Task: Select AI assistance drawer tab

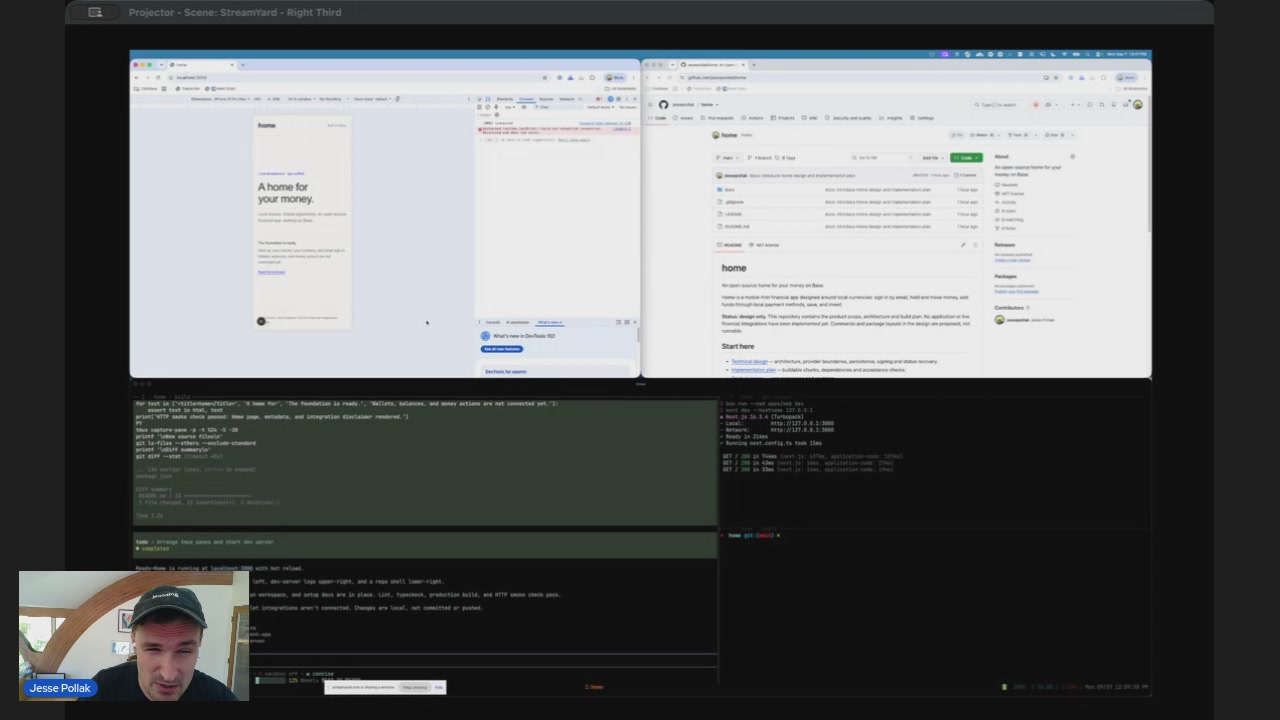Action: tap(517, 322)
